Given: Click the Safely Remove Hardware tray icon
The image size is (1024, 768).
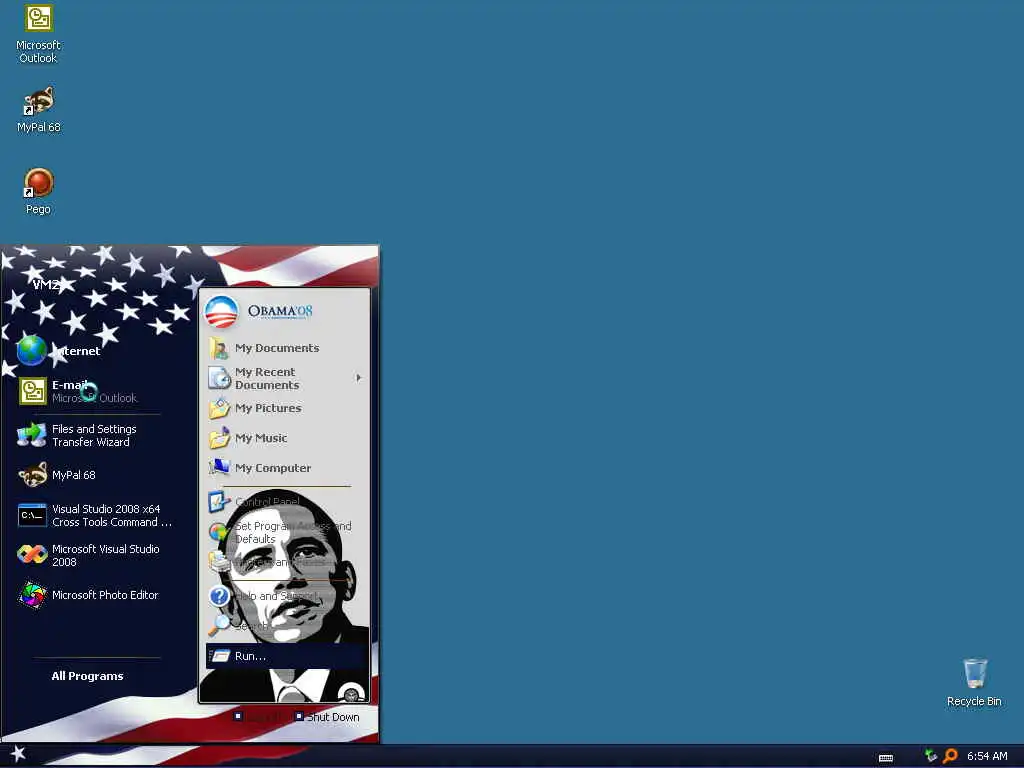Looking at the screenshot, I should 931,756.
